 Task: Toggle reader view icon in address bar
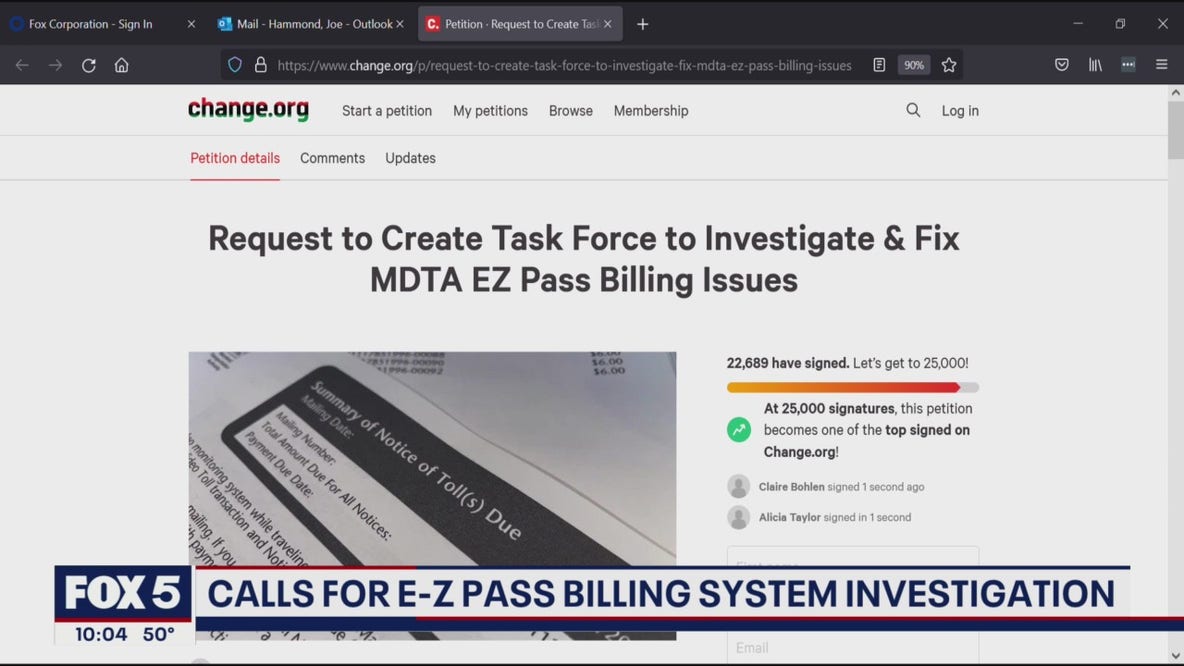[879, 65]
